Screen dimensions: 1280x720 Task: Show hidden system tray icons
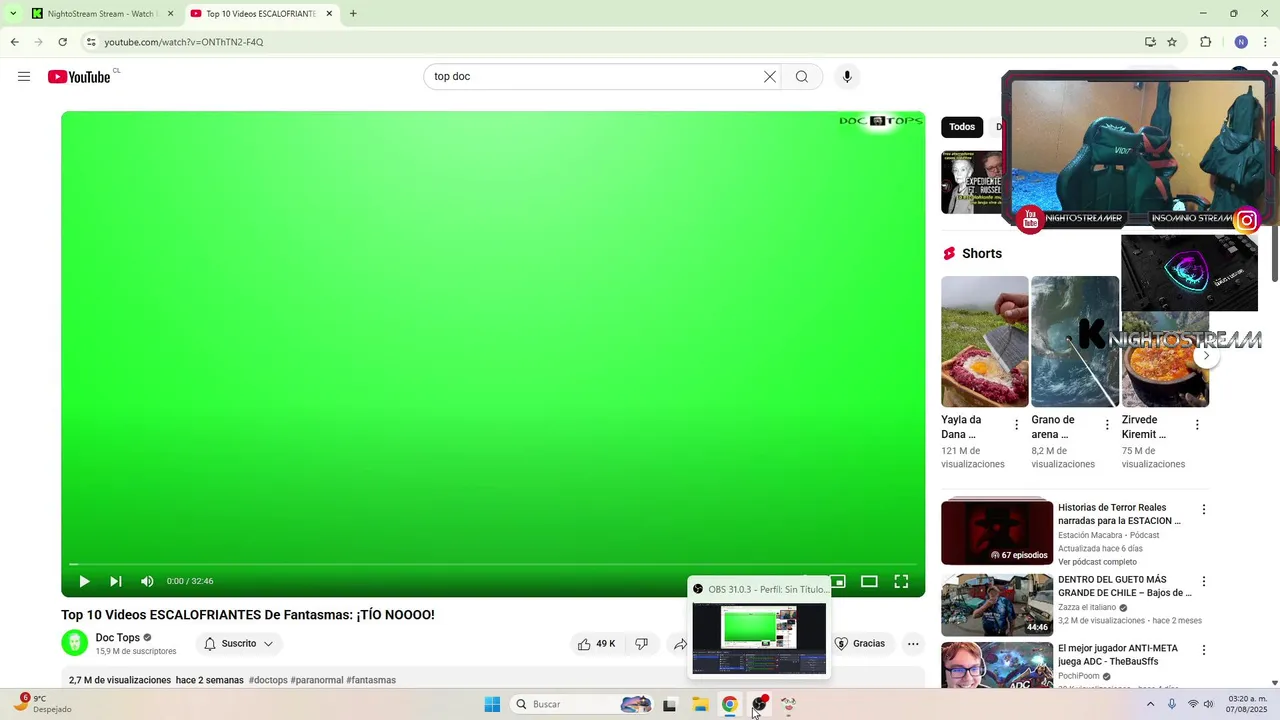coord(1150,705)
